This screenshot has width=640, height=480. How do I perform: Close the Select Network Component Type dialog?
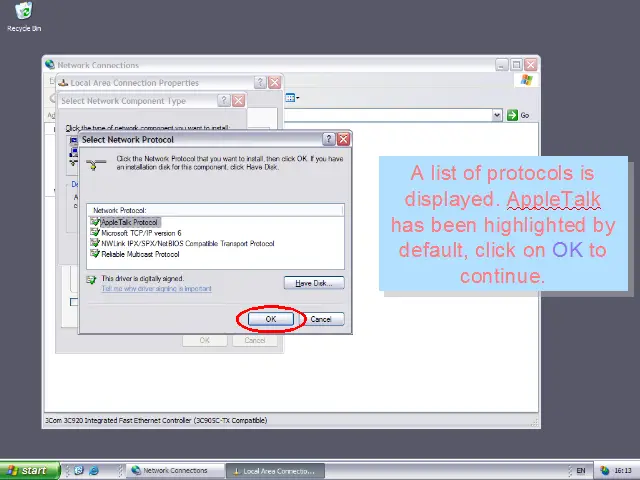click(238, 100)
